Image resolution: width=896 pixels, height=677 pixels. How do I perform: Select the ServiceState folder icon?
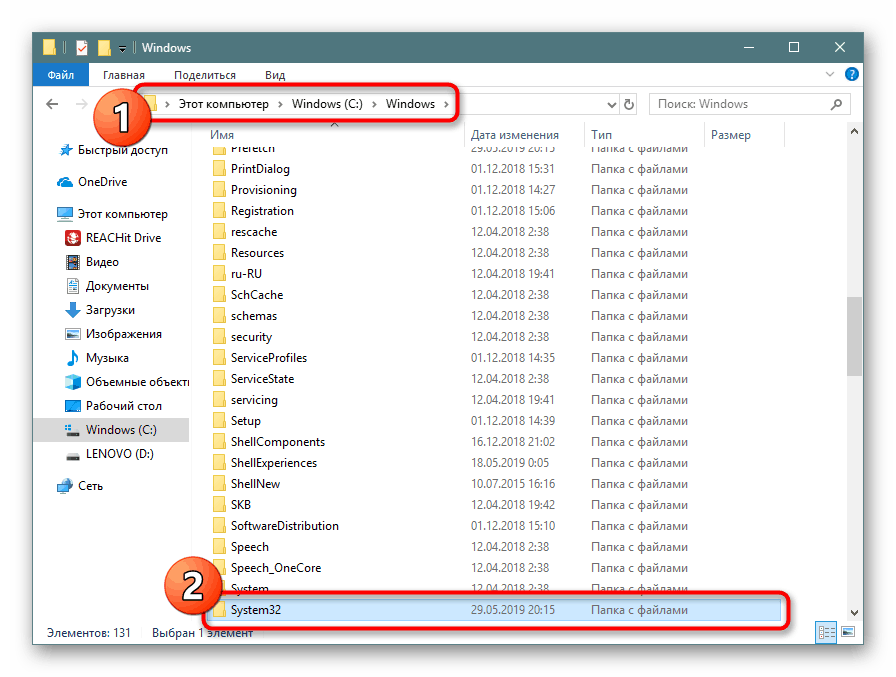point(219,379)
